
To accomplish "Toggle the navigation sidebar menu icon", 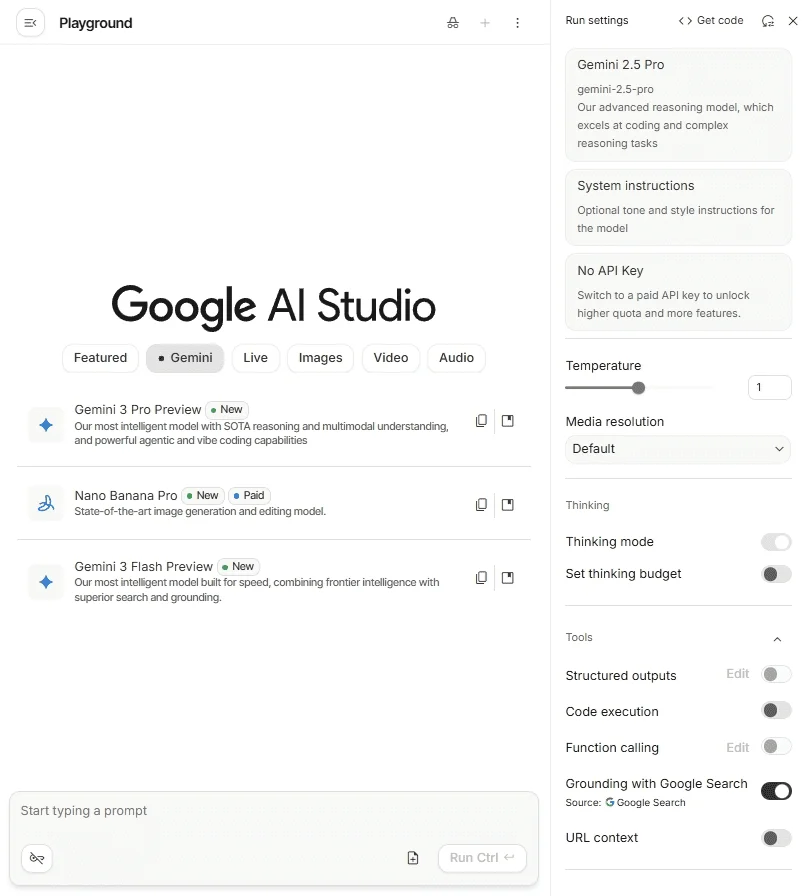I will coord(30,23).
